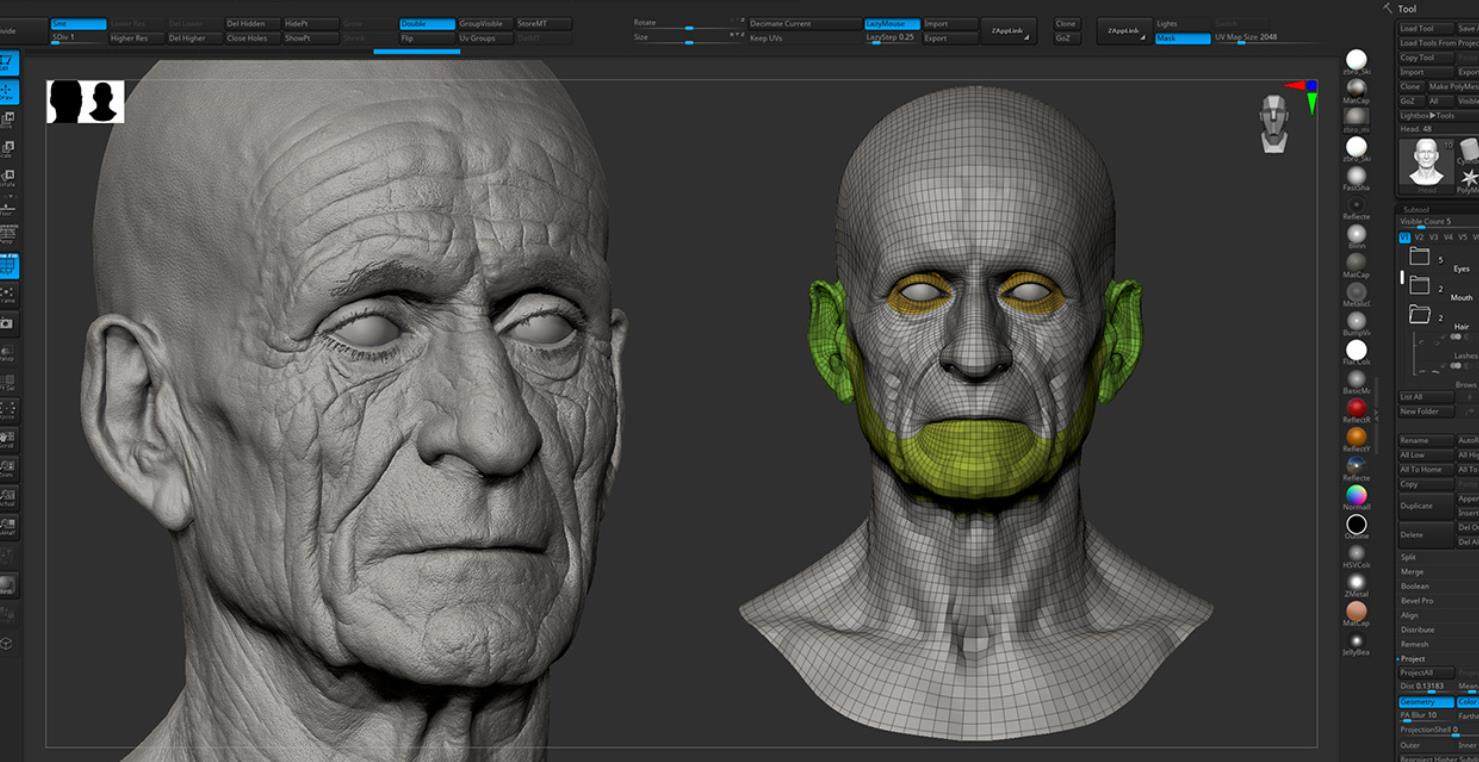Open the Mouth folder in subtool list
This screenshot has width=1479, height=762.
[x=1419, y=286]
